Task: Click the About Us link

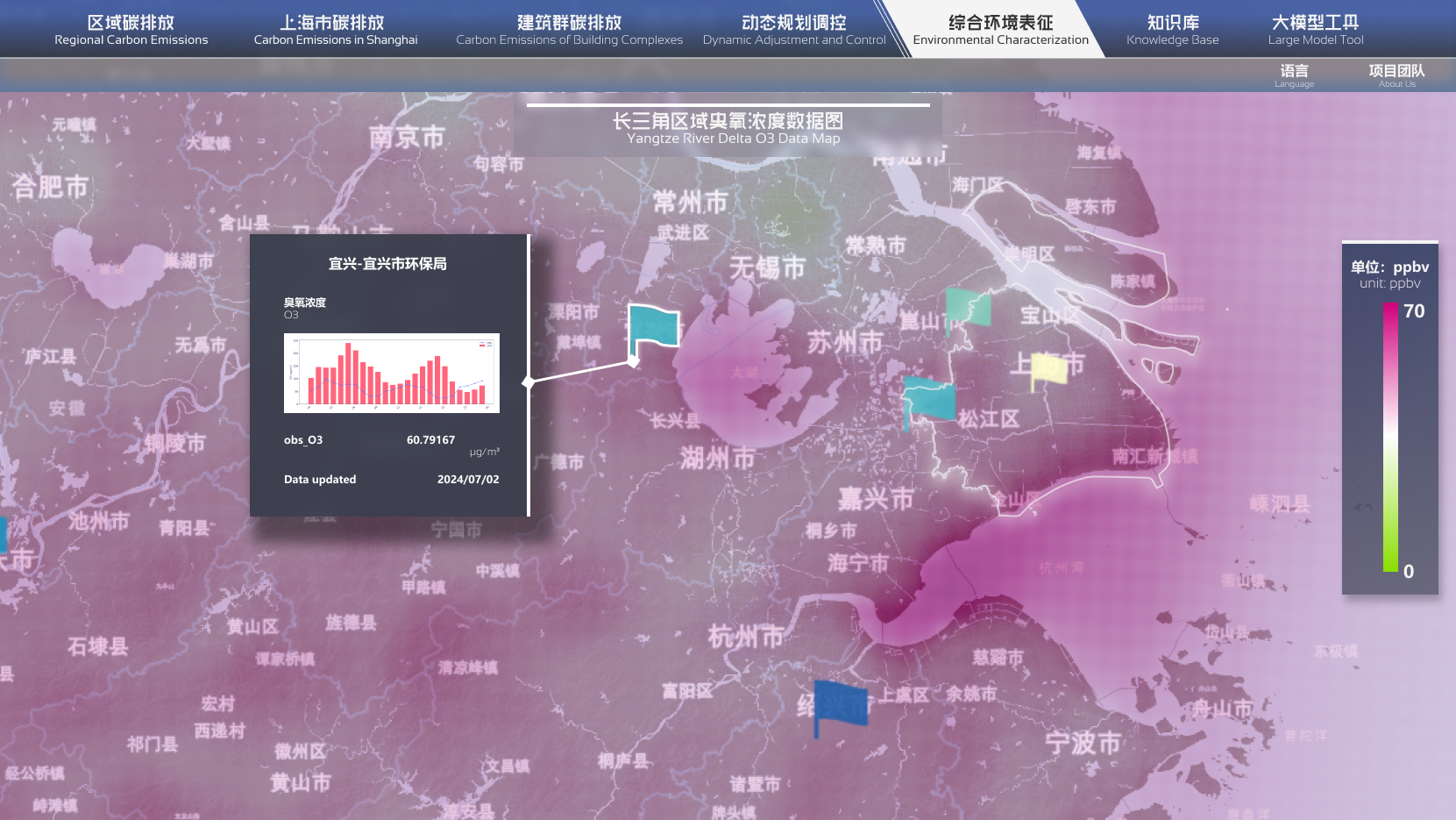Action: [1396, 75]
